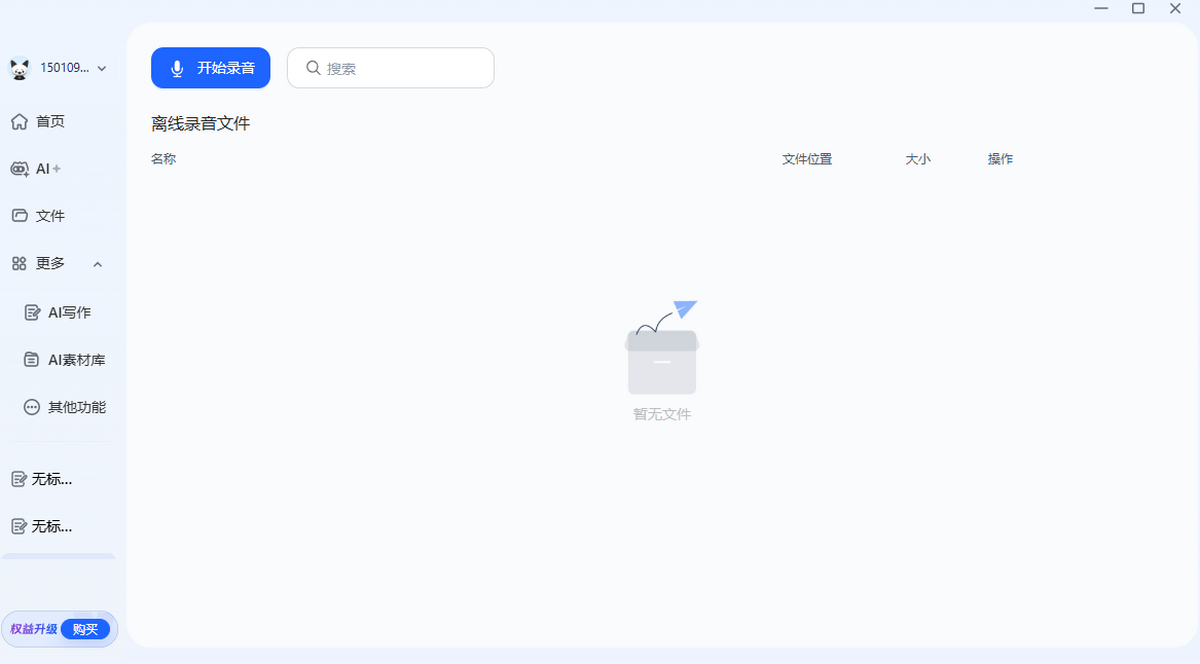Click the microphone icon on 开始录音 button
Viewport: 1200px width, 664px height.
[177, 67]
